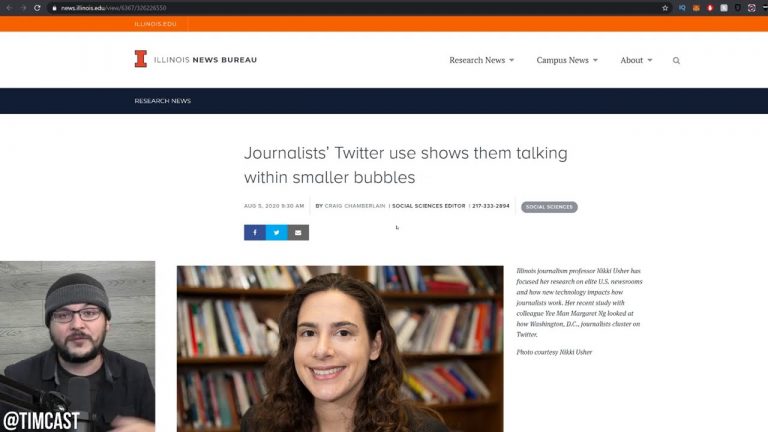Share article via Facebook icon
The height and width of the screenshot is (432, 768).
coord(255,233)
